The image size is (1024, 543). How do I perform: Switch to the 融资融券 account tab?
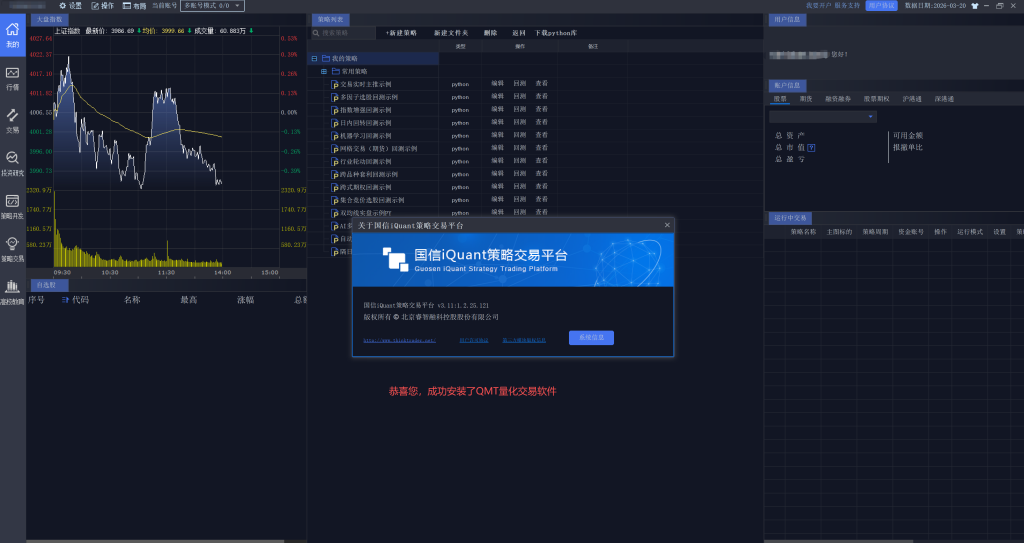pos(838,99)
